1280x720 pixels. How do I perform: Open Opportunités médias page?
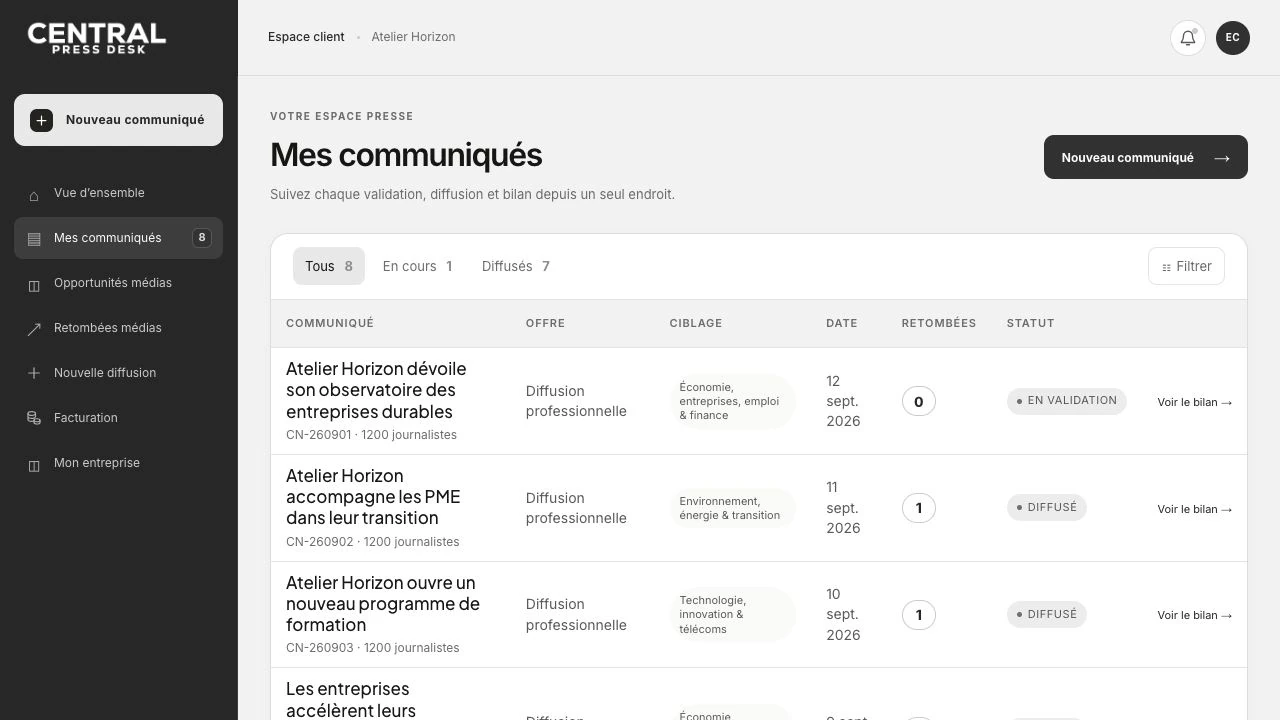pyautogui.click(x=118, y=283)
